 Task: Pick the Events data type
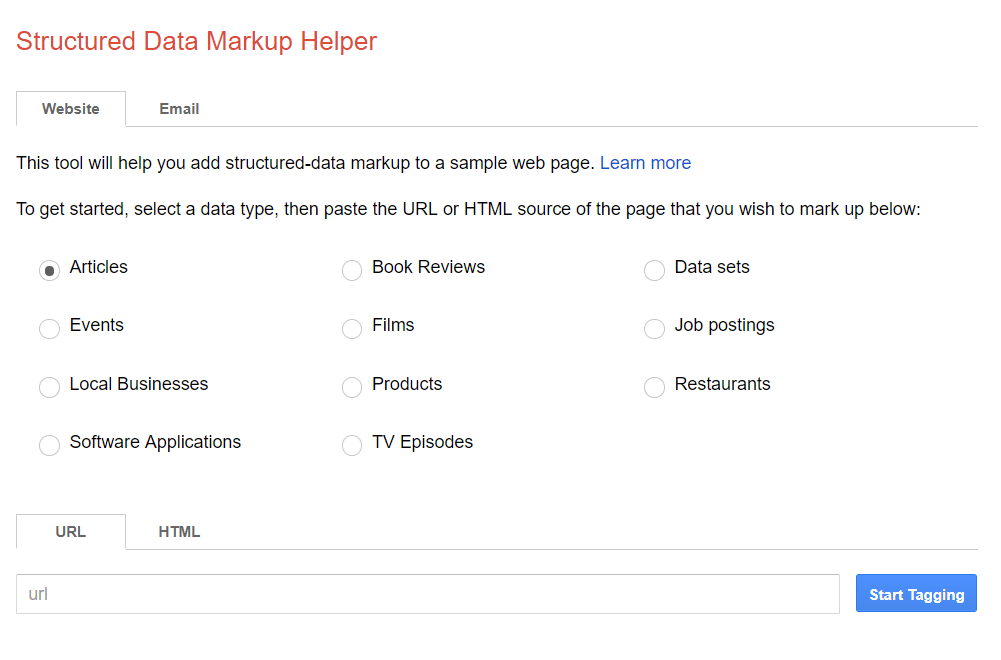(x=49, y=328)
